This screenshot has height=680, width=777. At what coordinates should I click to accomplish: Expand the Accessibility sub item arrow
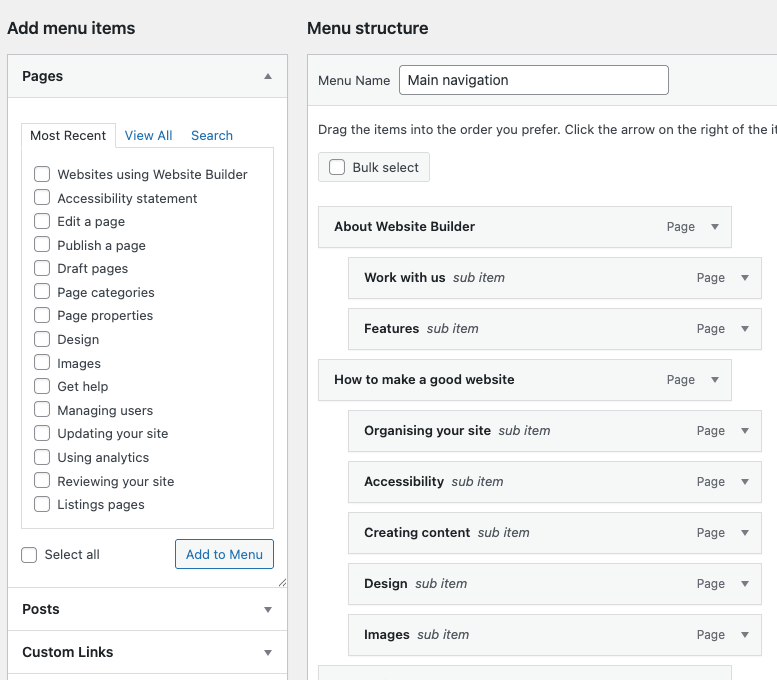tap(744, 482)
